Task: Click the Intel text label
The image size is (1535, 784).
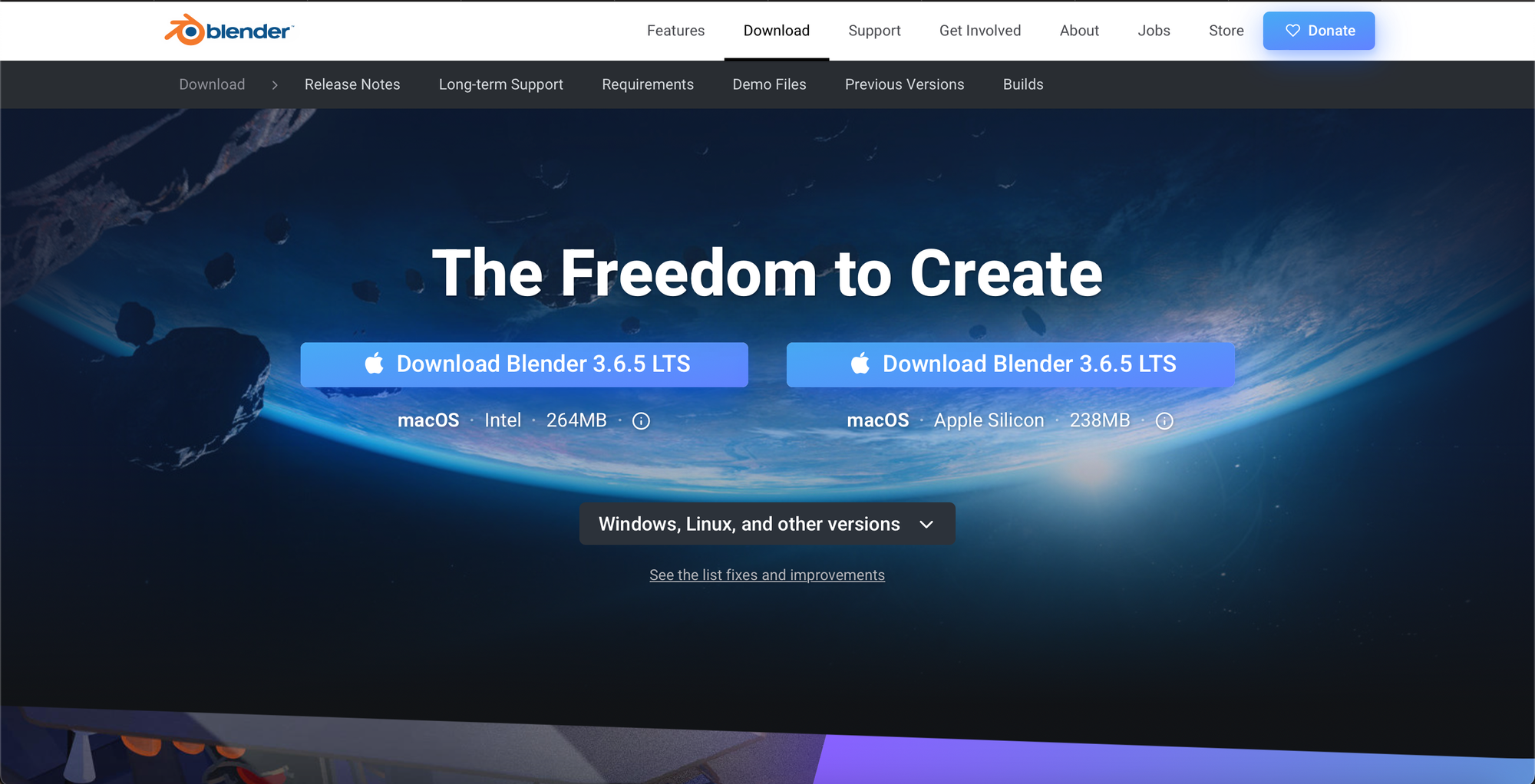Action: point(503,420)
